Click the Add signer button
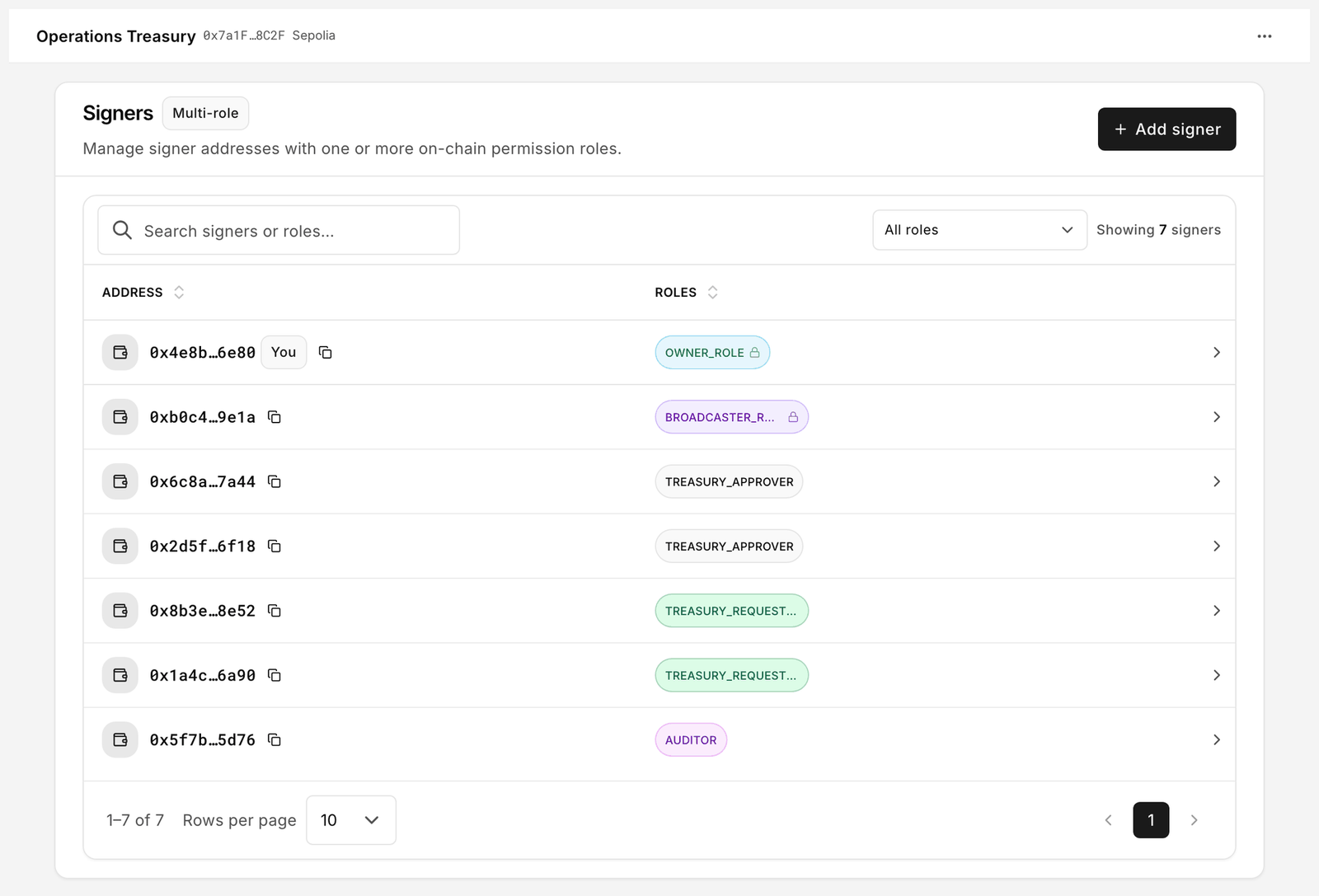Image resolution: width=1319 pixels, height=896 pixels. [x=1166, y=129]
